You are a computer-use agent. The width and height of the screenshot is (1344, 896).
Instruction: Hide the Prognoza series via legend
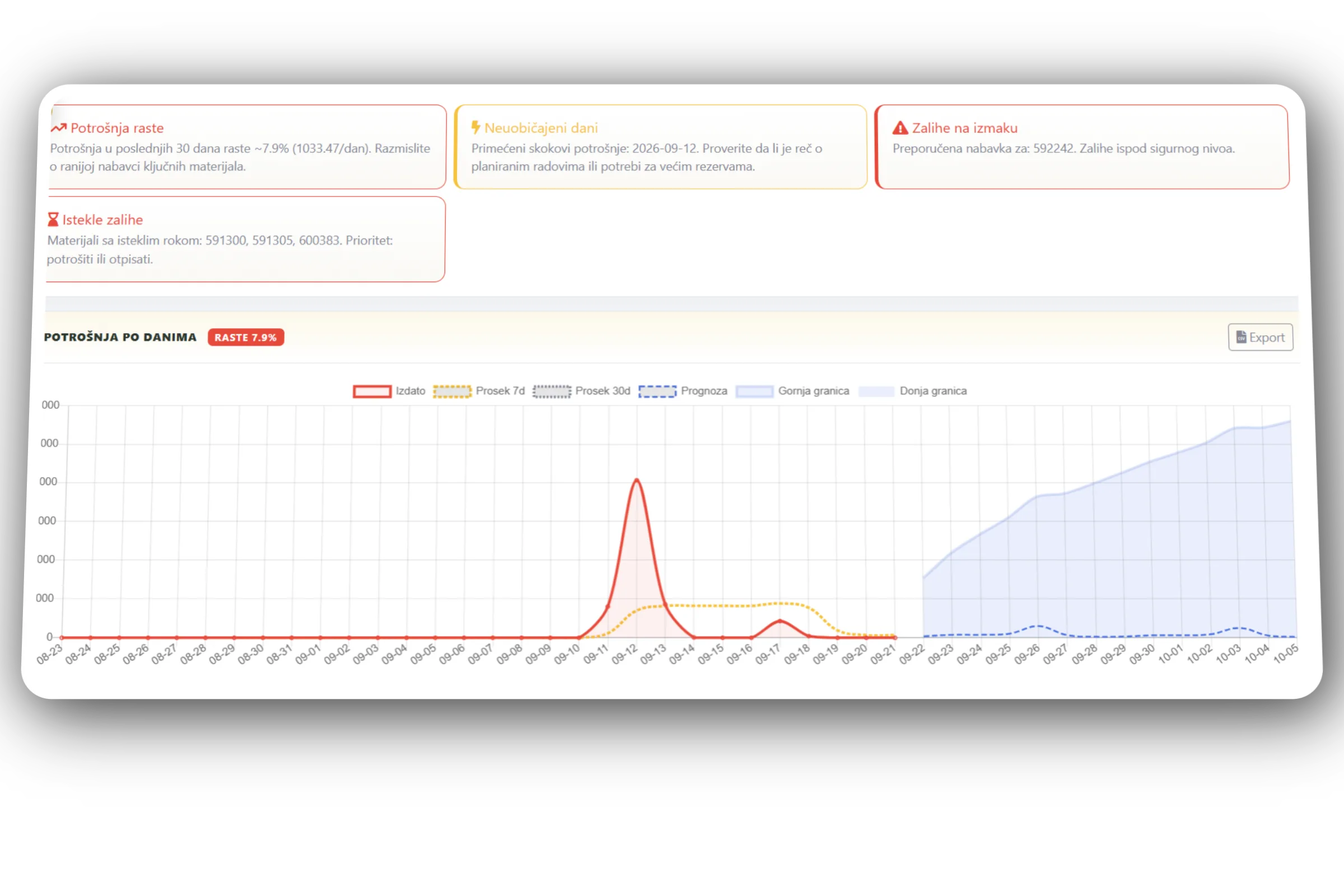(683, 391)
